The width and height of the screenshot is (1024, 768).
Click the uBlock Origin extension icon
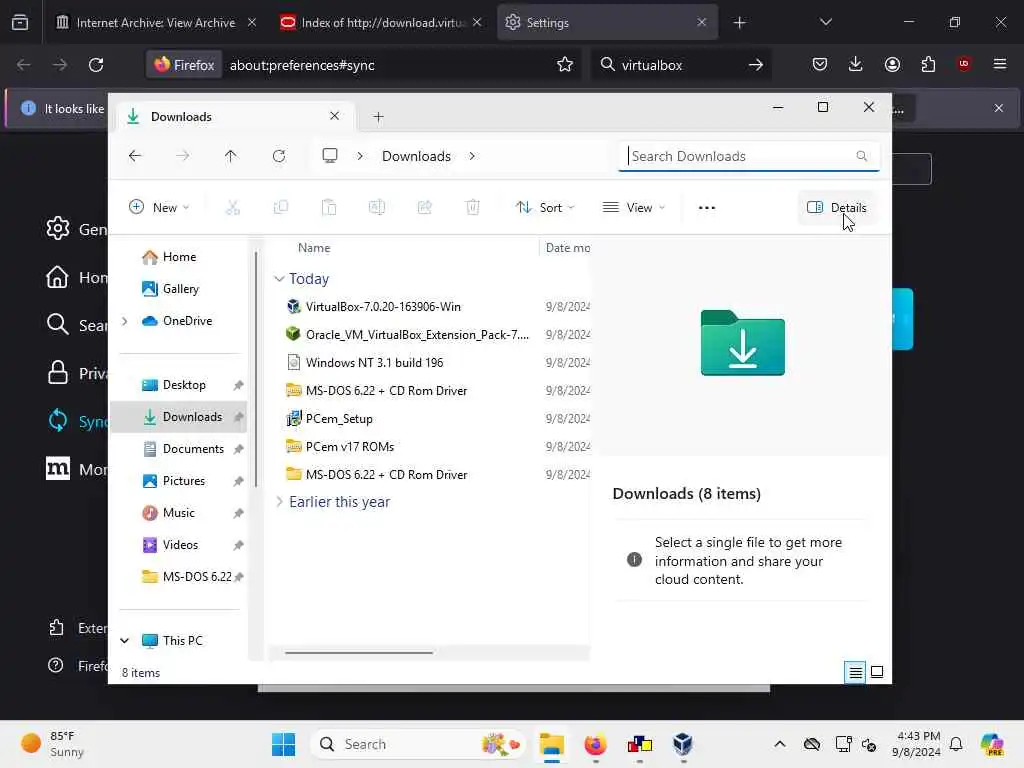[x=964, y=64]
